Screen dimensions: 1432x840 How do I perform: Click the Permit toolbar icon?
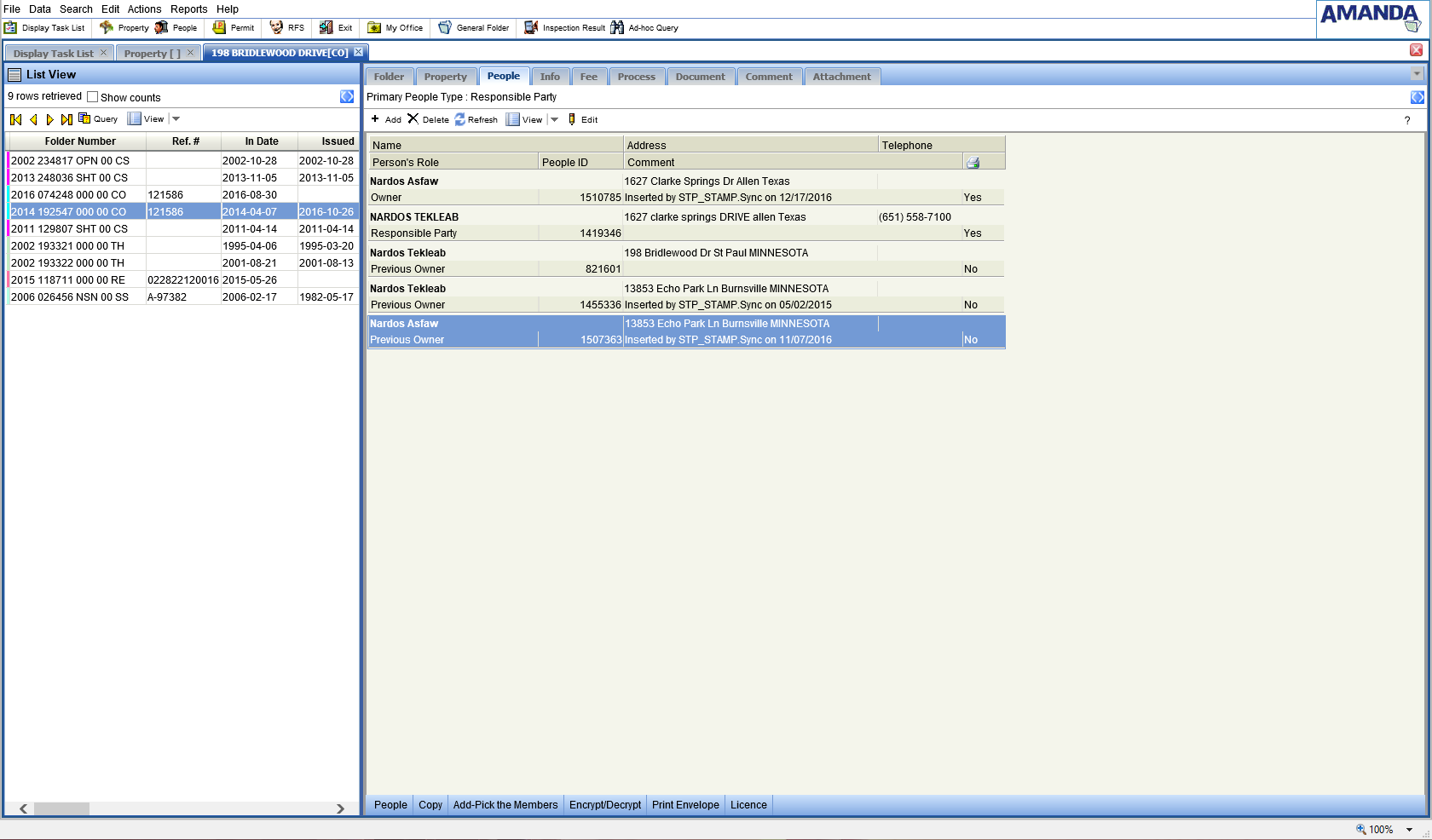[x=219, y=28]
